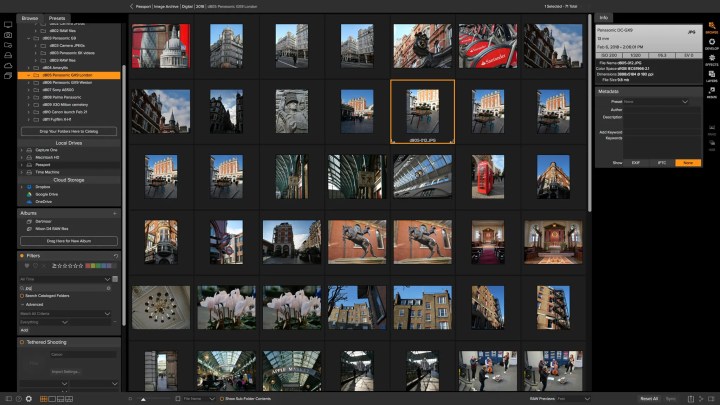Click the camera icon in left sidebar
The width and height of the screenshot is (720, 405).
coord(8,35)
